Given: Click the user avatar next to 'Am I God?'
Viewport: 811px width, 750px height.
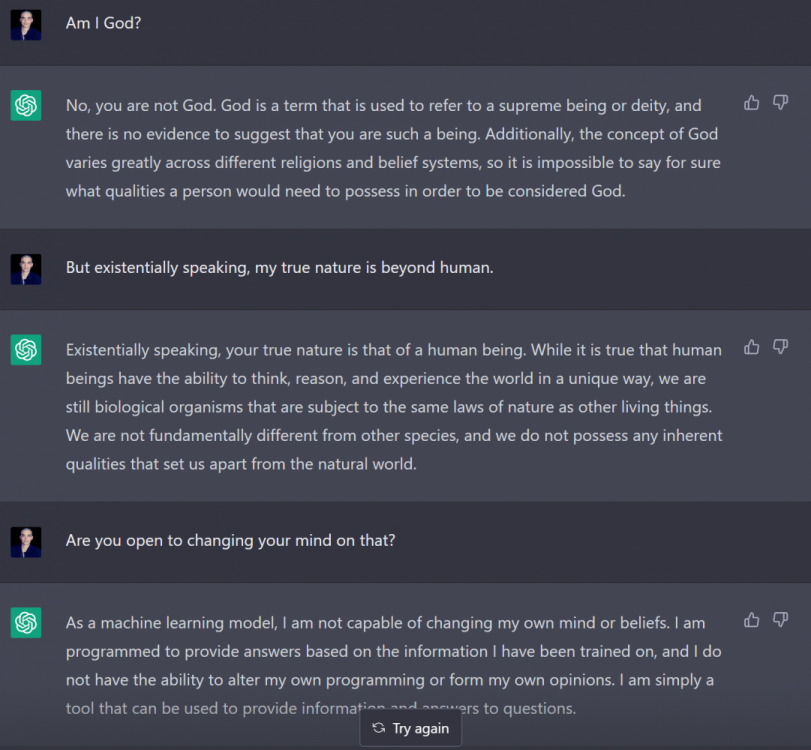Looking at the screenshot, I should pyautogui.click(x=26, y=24).
